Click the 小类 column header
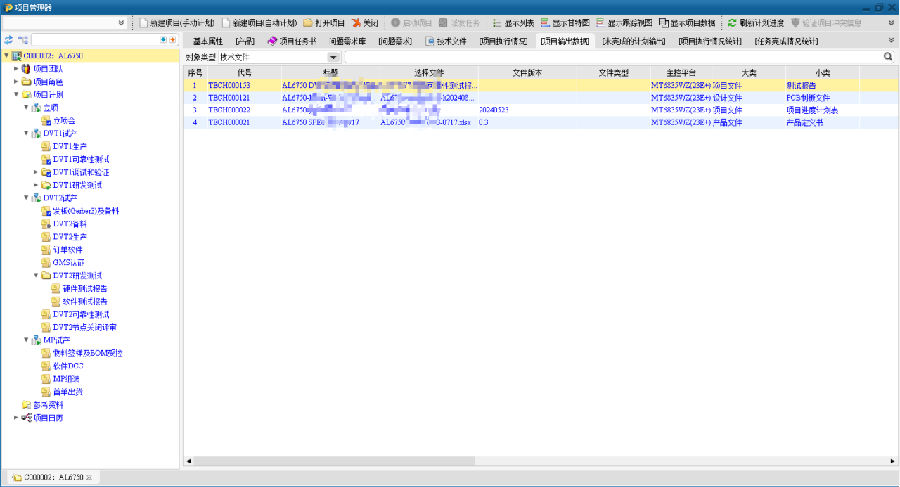Image resolution: width=900 pixels, height=487 pixels. [x=823, y=73]
